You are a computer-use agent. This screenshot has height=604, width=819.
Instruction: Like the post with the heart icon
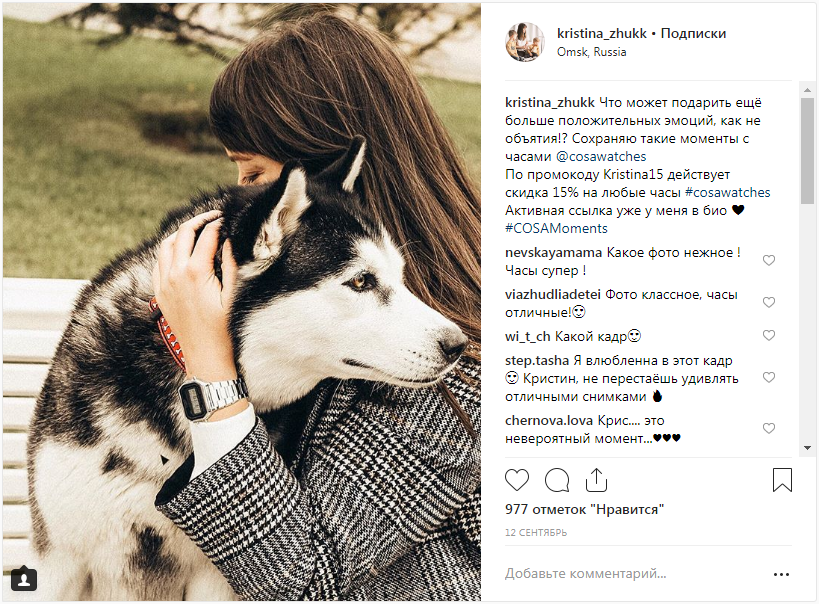pyautogui.click(x=517, y=480)
